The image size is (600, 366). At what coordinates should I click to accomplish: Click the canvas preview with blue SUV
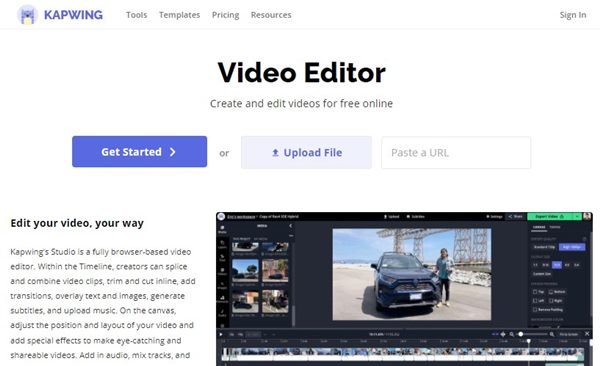click(412, 274)
